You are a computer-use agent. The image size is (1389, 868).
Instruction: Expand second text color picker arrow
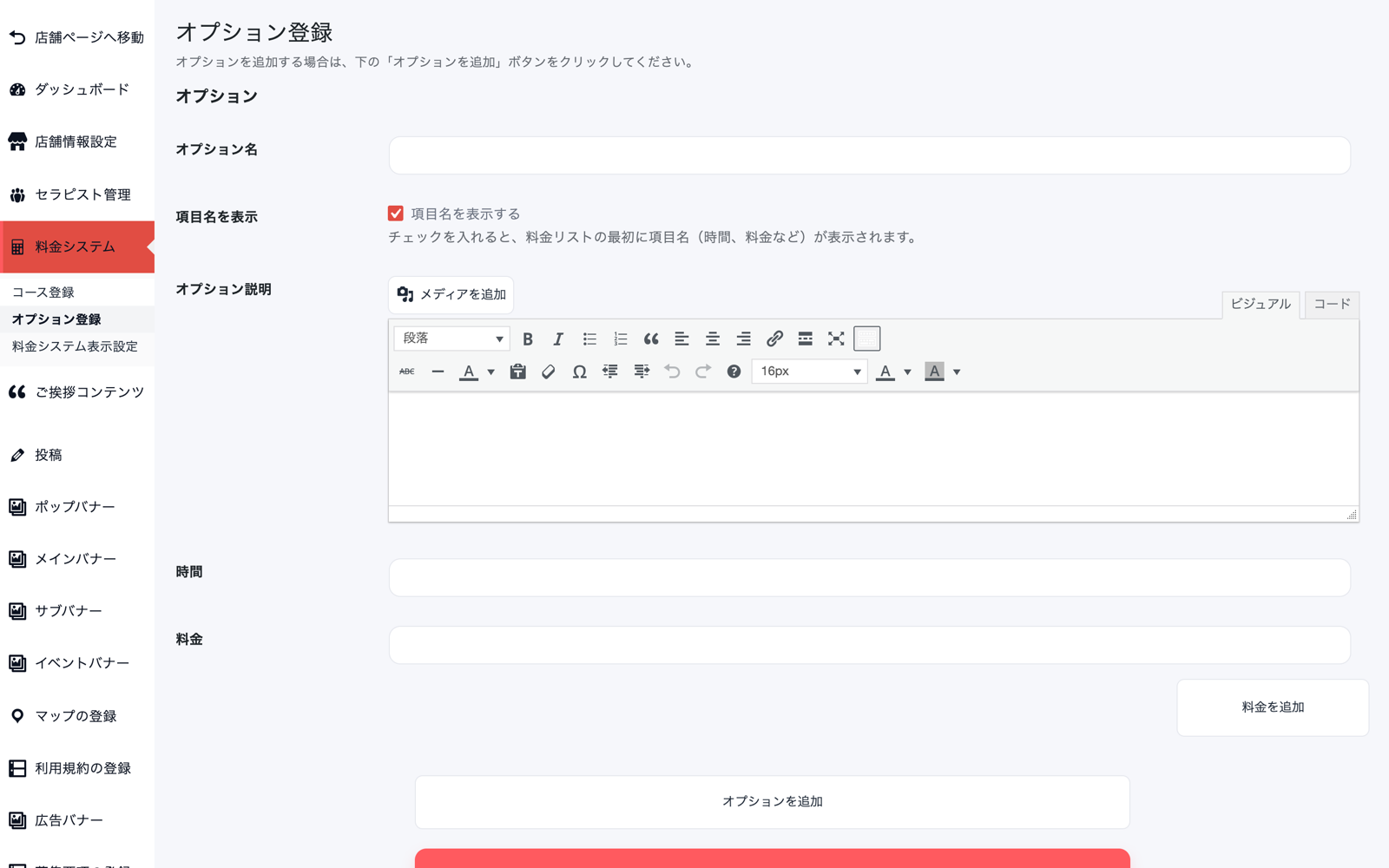(x=907, y=372)
